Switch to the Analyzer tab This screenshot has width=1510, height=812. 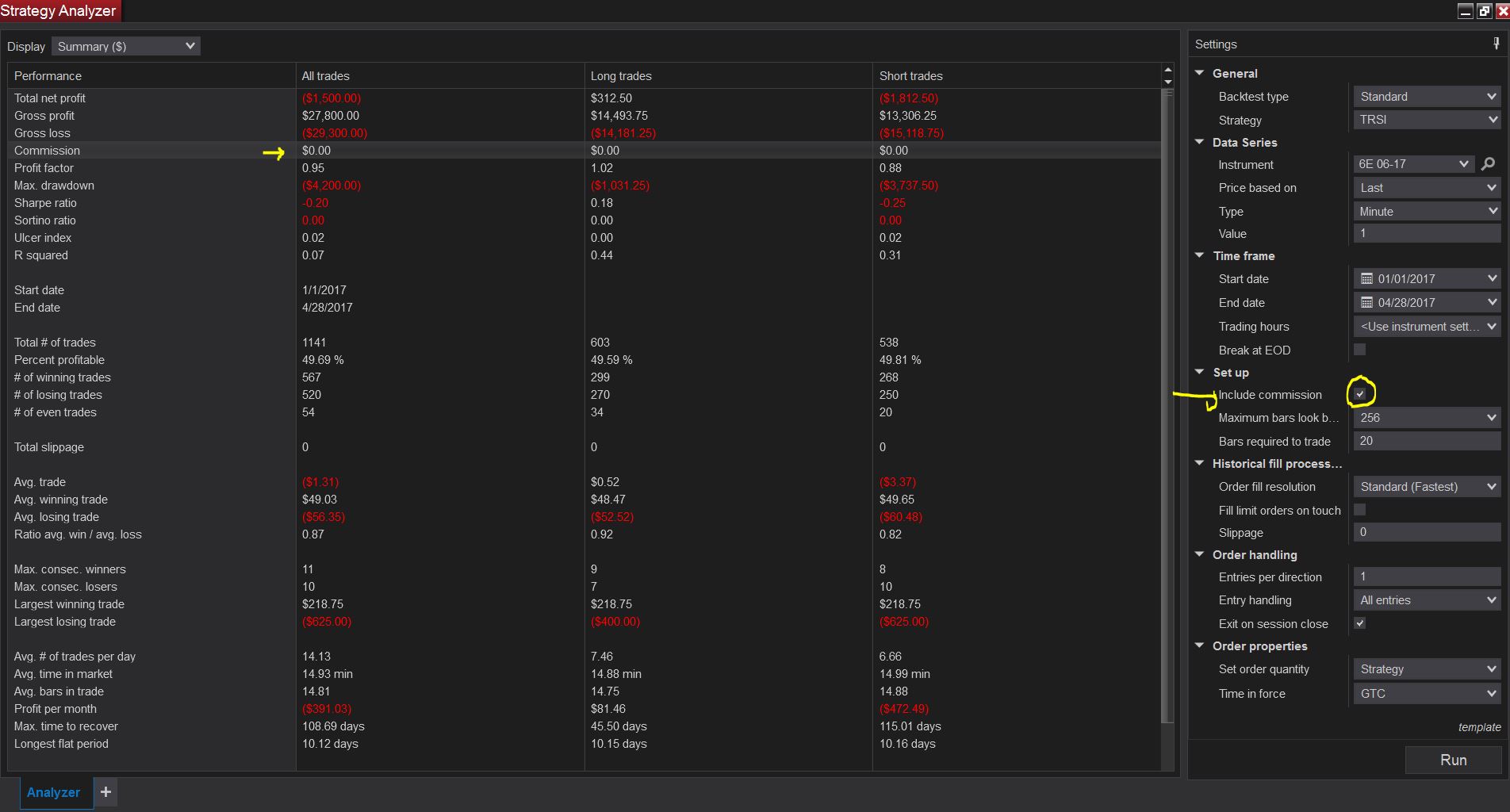pos(53,792)
